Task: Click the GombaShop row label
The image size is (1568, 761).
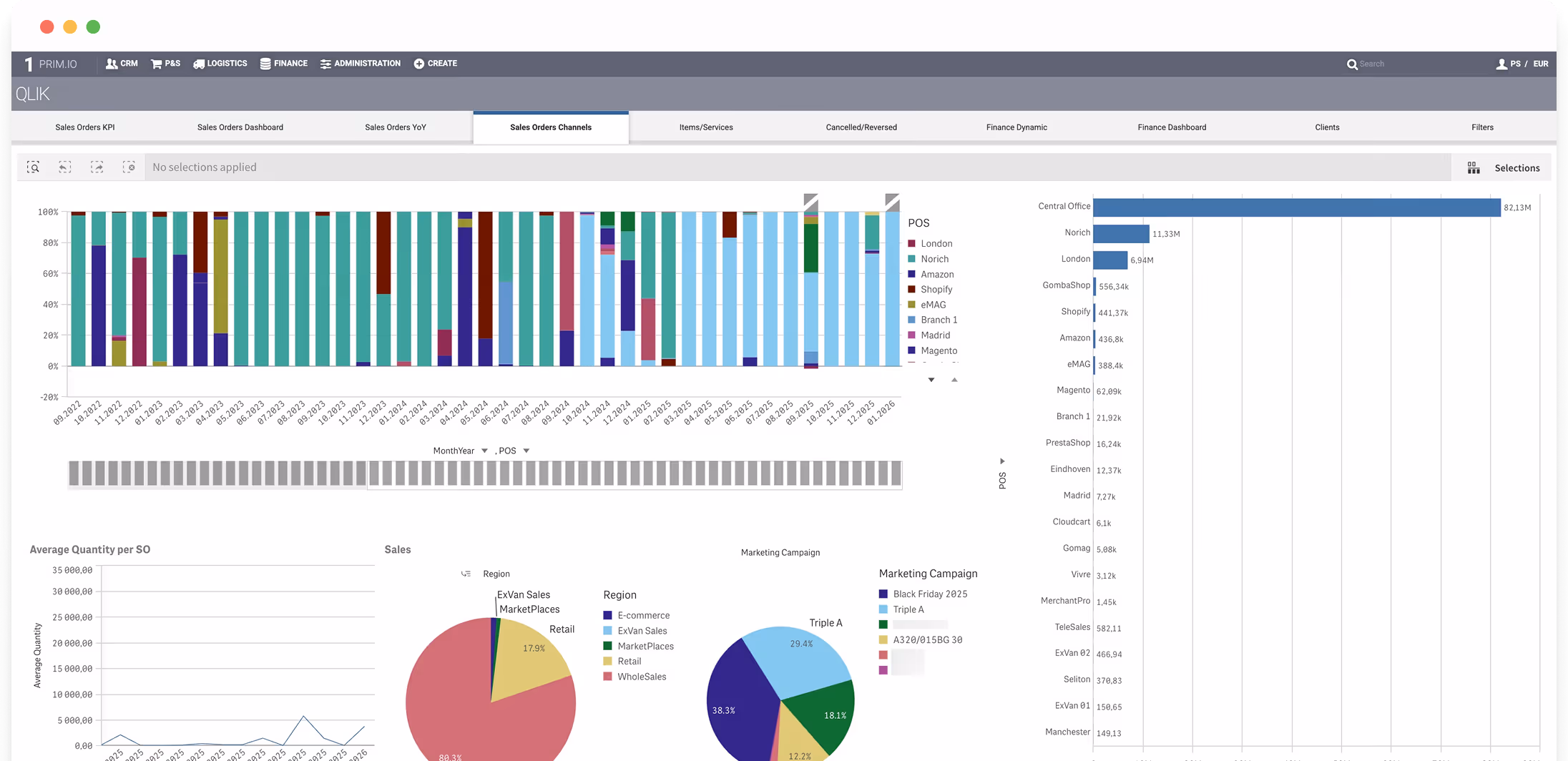Action: 1066,285
